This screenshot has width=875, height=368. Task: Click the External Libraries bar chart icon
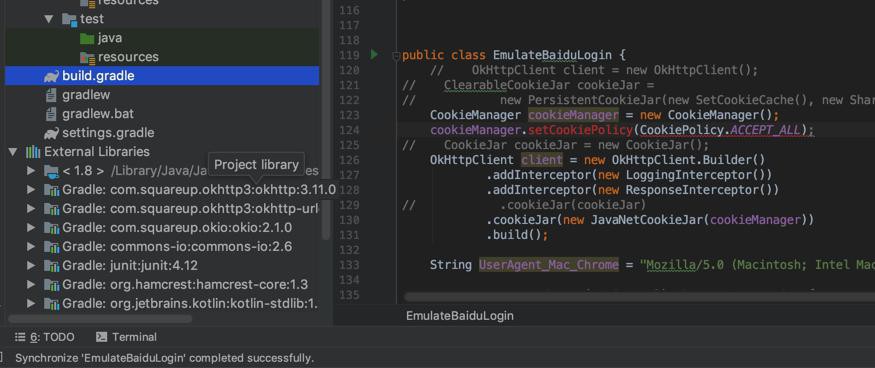coord(33,152)
